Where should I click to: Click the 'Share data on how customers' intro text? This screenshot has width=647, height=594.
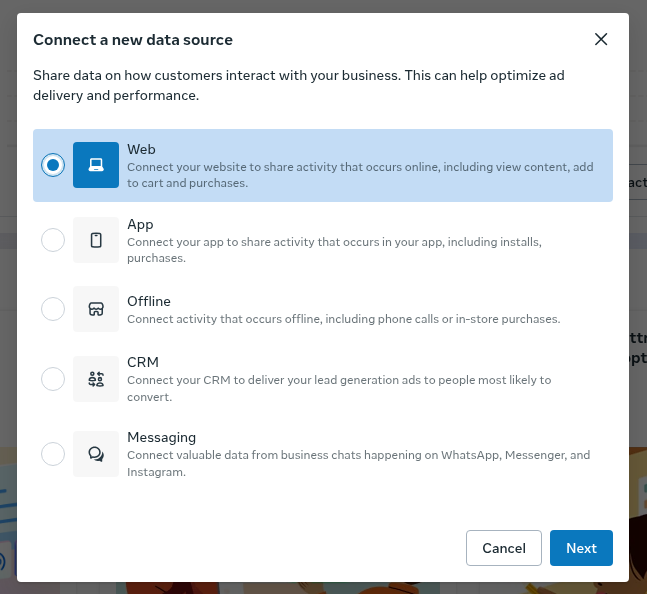299,85
